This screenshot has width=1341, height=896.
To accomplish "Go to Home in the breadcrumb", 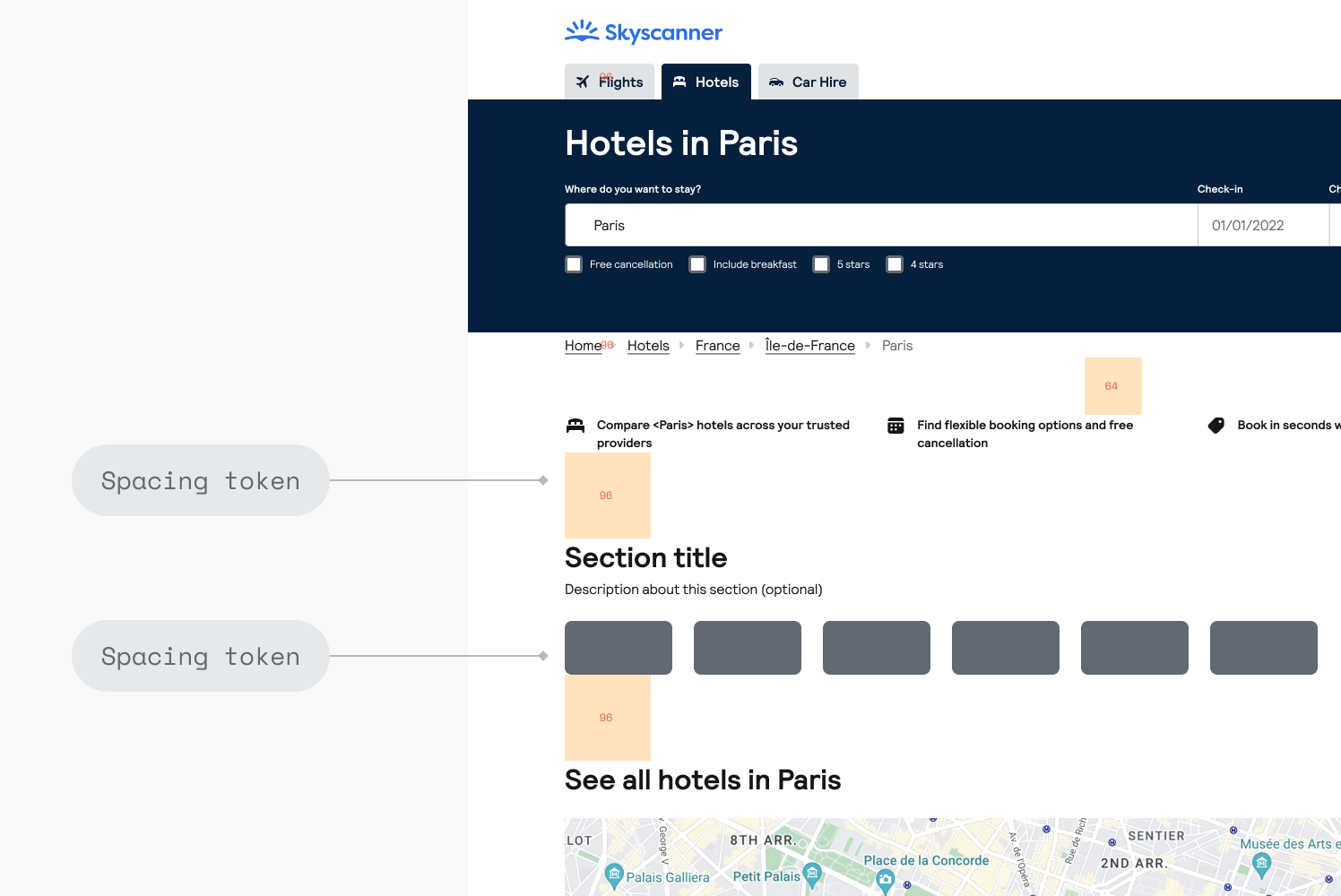I will click(584, 346).
